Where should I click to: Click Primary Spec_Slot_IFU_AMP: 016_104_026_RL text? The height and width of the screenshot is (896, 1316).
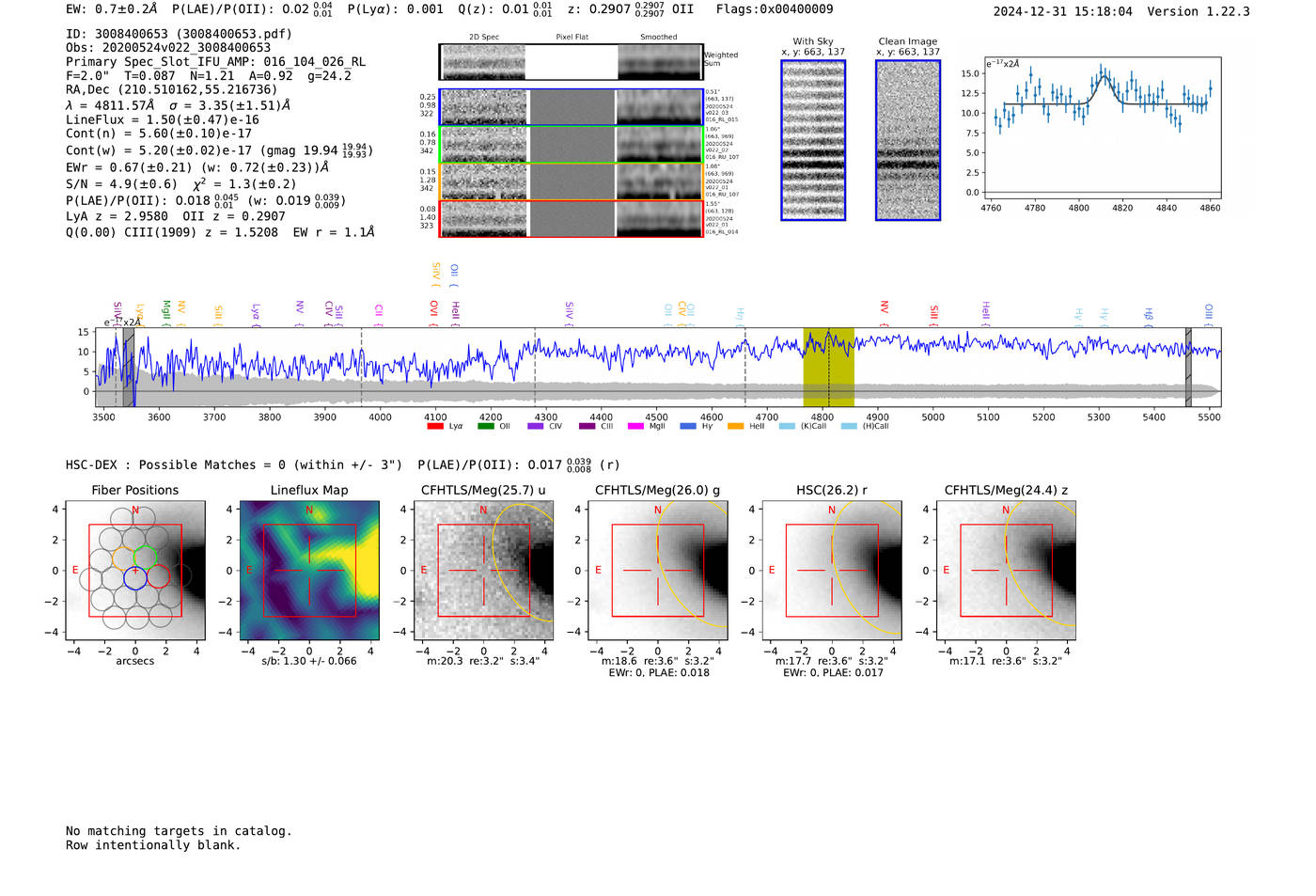(x=216, y=62)
